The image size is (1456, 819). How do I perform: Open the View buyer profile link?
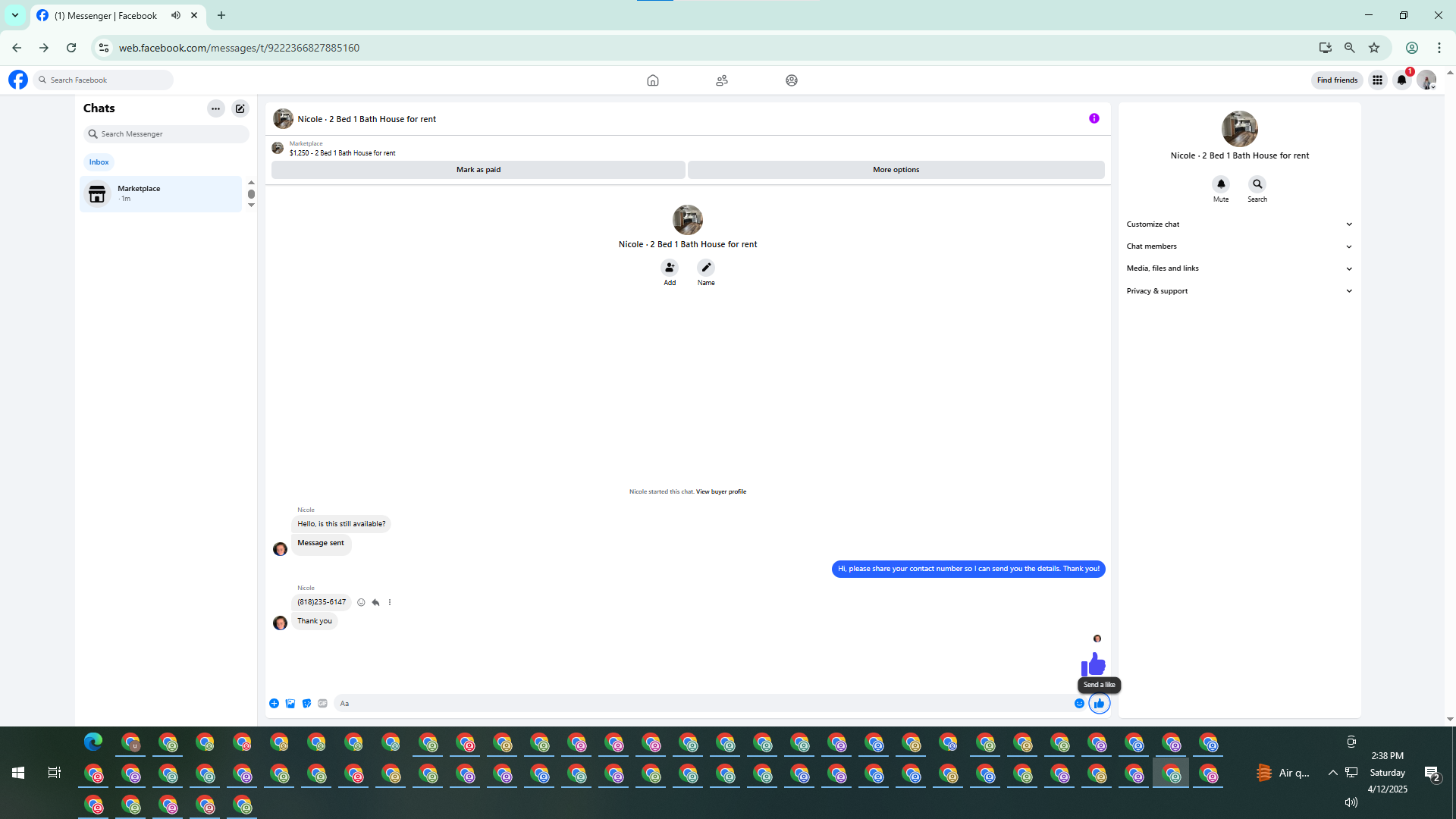tap(720, 491)
